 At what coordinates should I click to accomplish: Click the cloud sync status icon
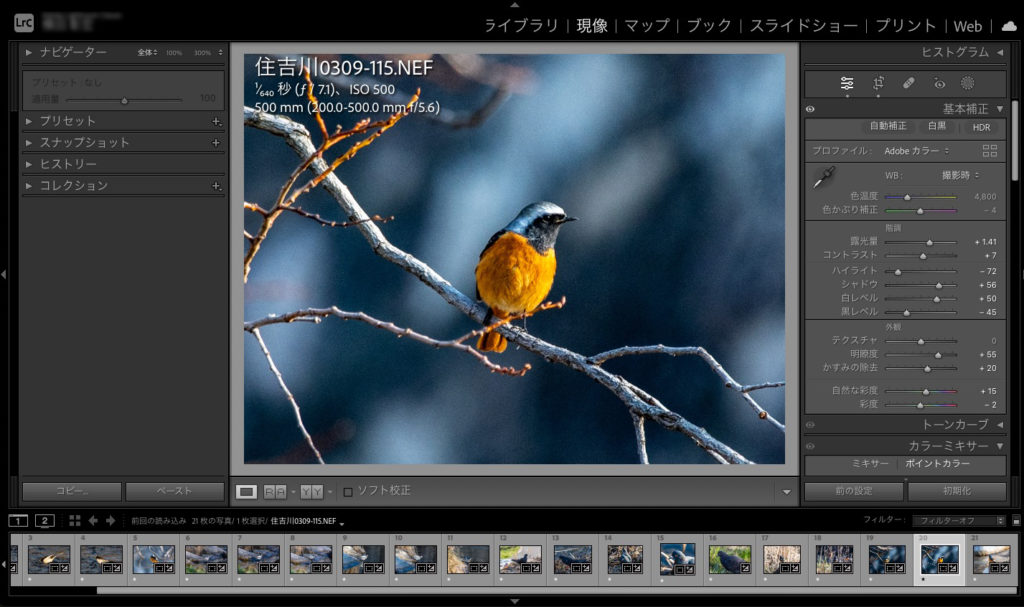[1007, 25]
